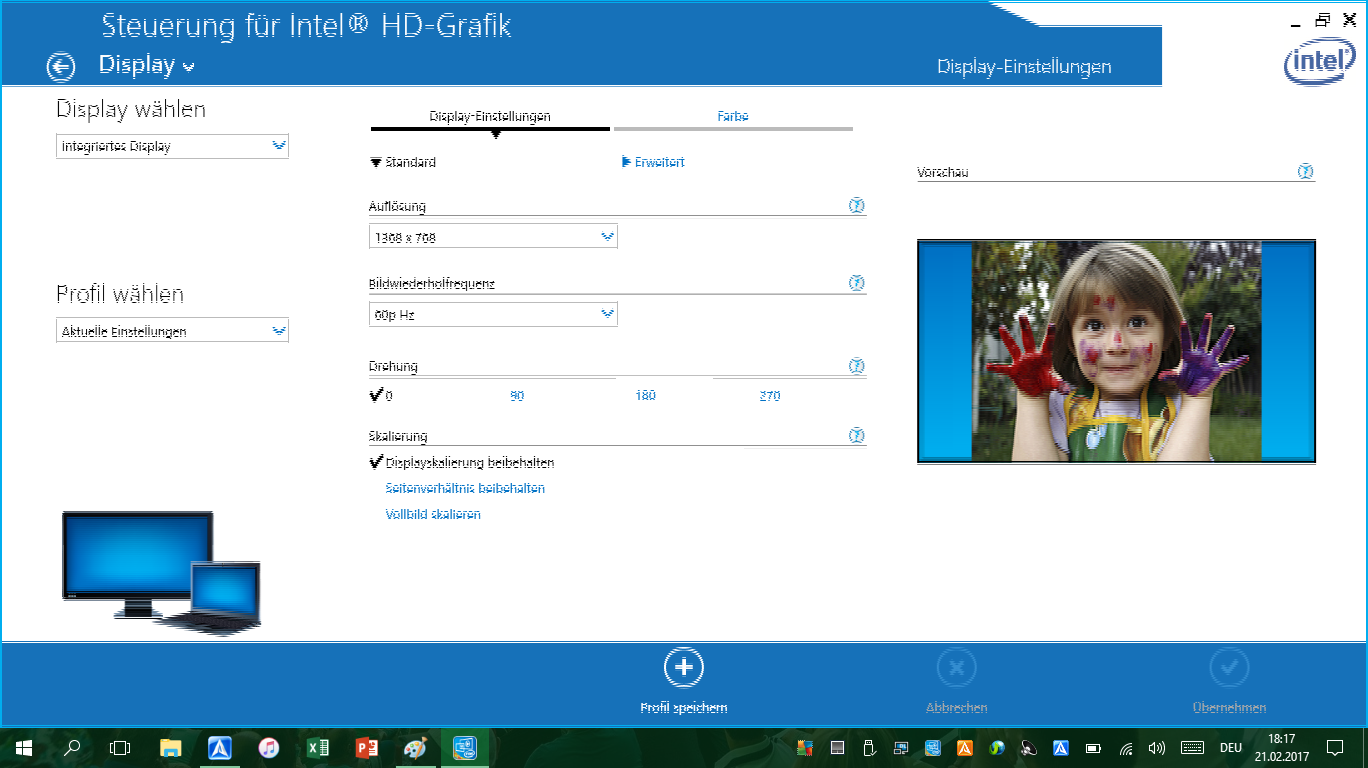The width and height of the screenshot is (1368, 768).
Task: Click the orange 'A' tray icon
Action: point(965,748)
